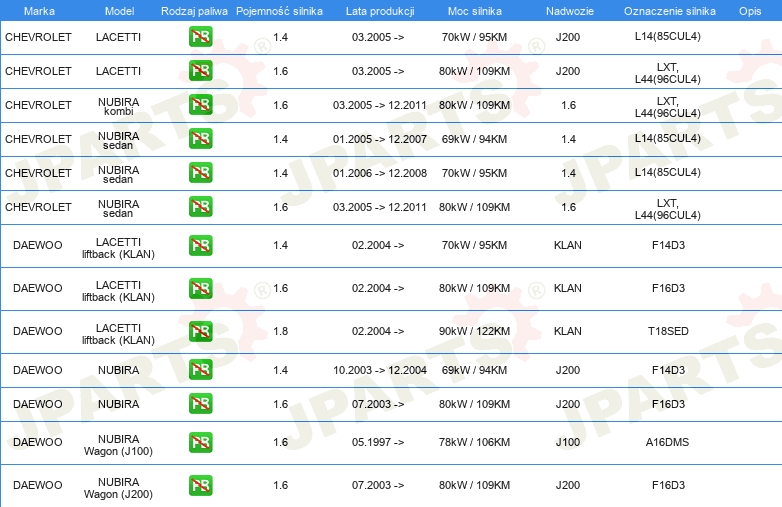The width and height of the screenshot is (782, 507).
Task: Click 69kW / 94KM in Chevrolet Nubira sedan row
Action: (474, 139)
